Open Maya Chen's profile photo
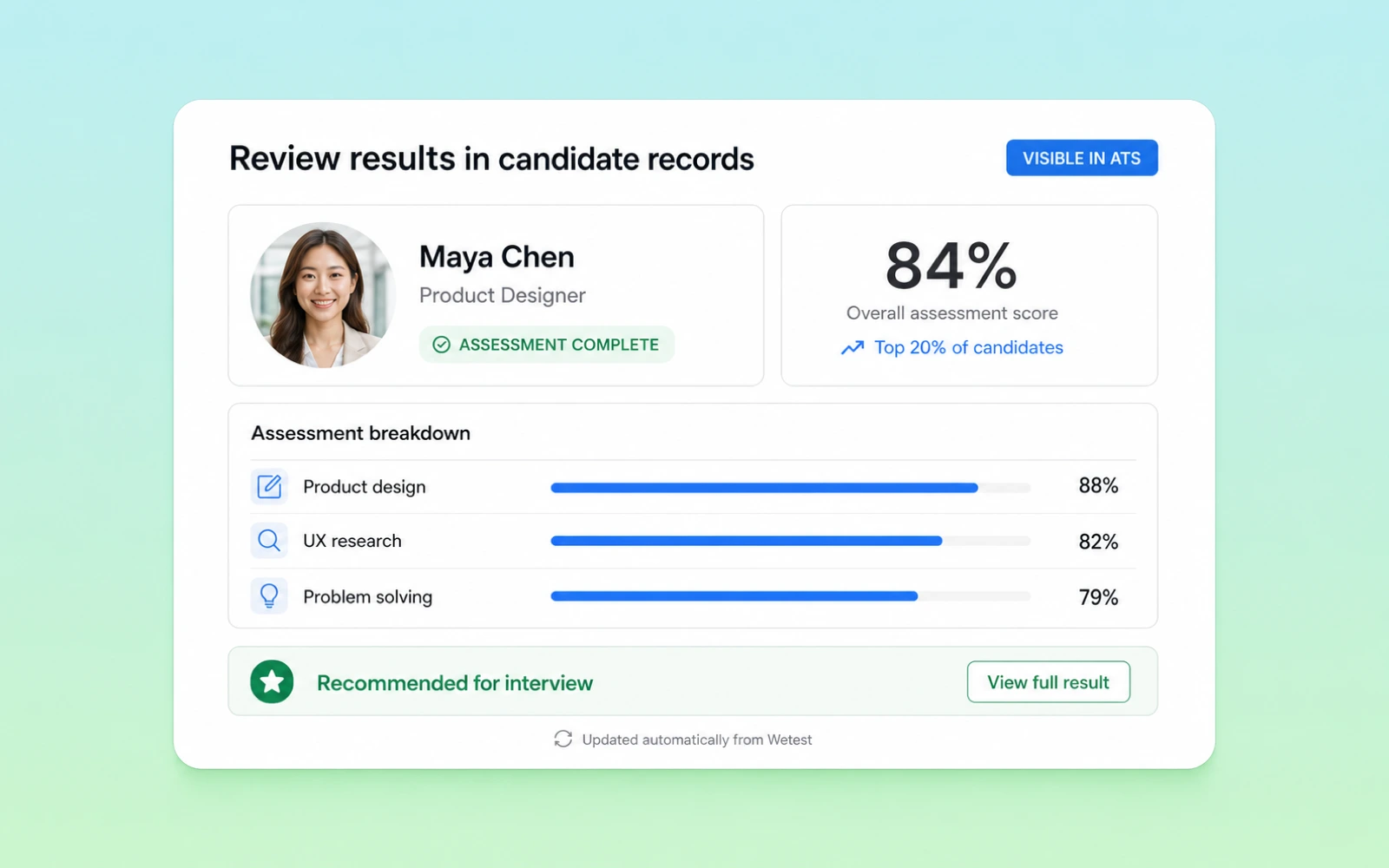Viewport: 1389px width, 868px height. pos(323,295)
